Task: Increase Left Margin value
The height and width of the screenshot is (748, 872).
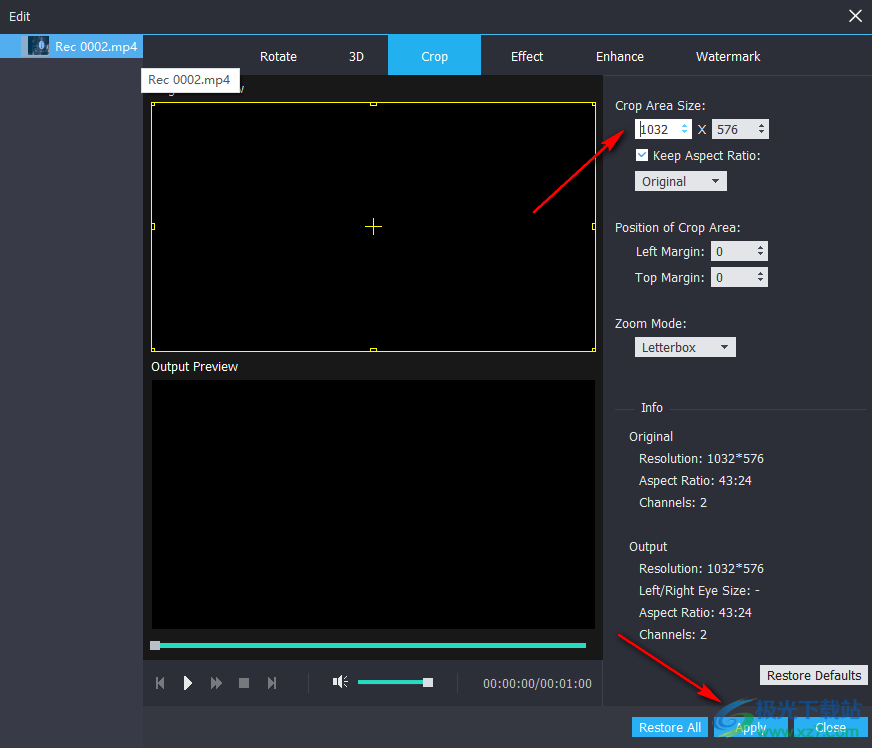Action: 760,247
